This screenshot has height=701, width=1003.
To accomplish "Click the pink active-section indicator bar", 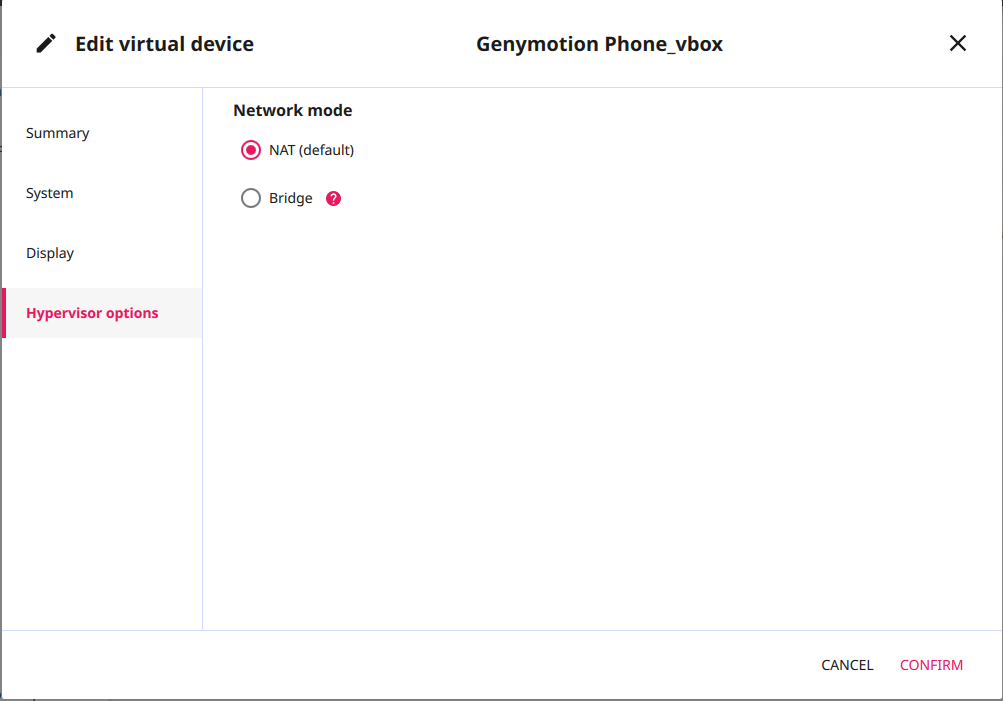I will point(4,313).
